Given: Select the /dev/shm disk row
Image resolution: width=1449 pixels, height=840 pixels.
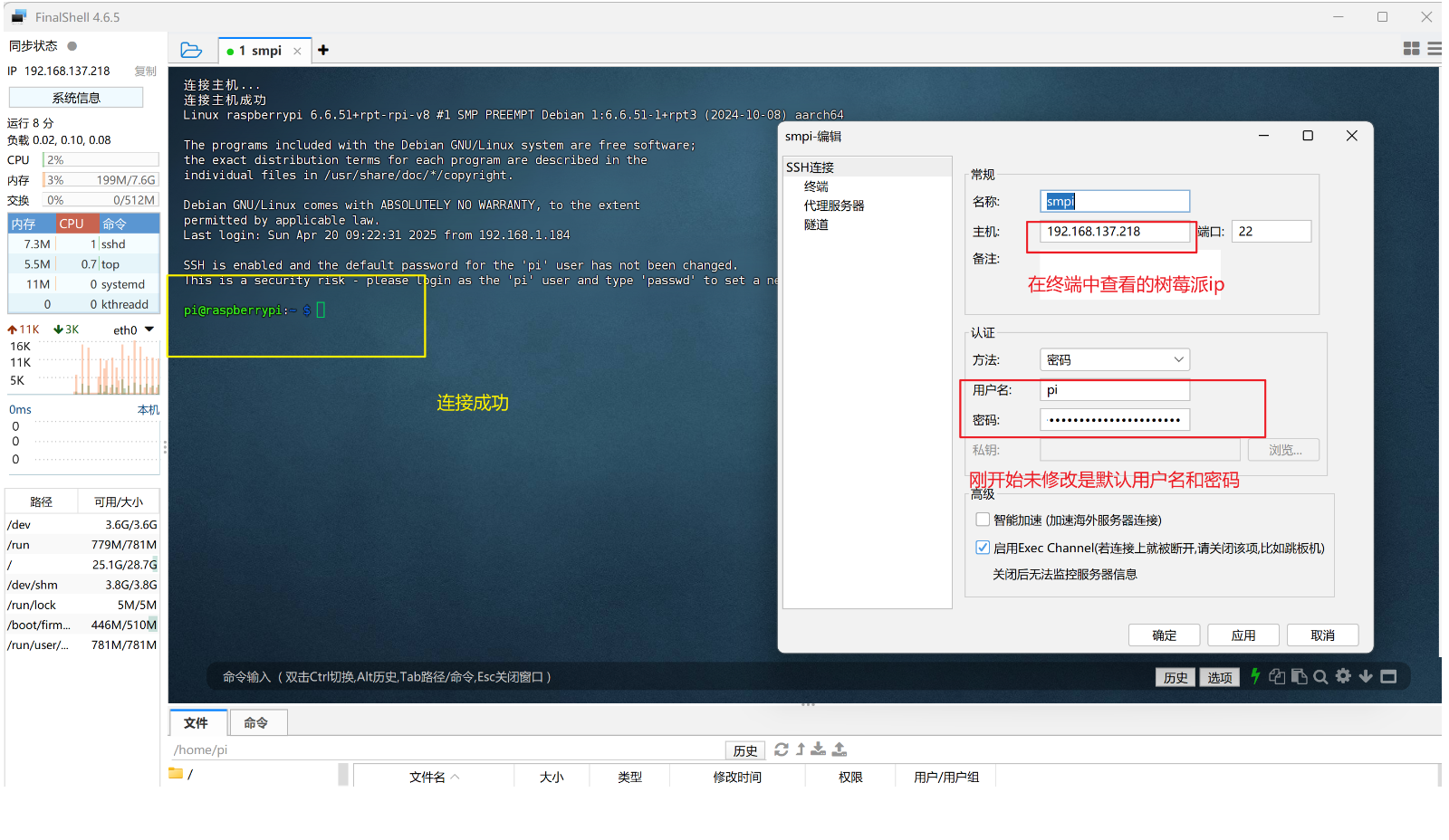Looking at the screenshot, I should click(82, 585).
